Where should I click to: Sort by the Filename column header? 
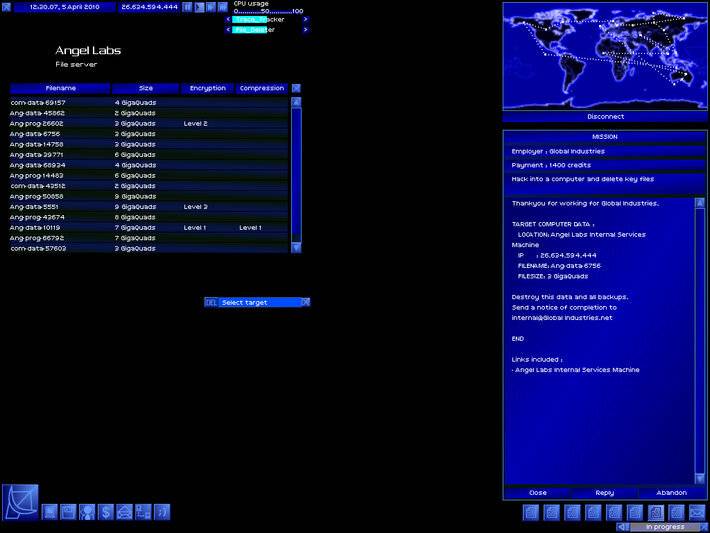click(60, 88)
